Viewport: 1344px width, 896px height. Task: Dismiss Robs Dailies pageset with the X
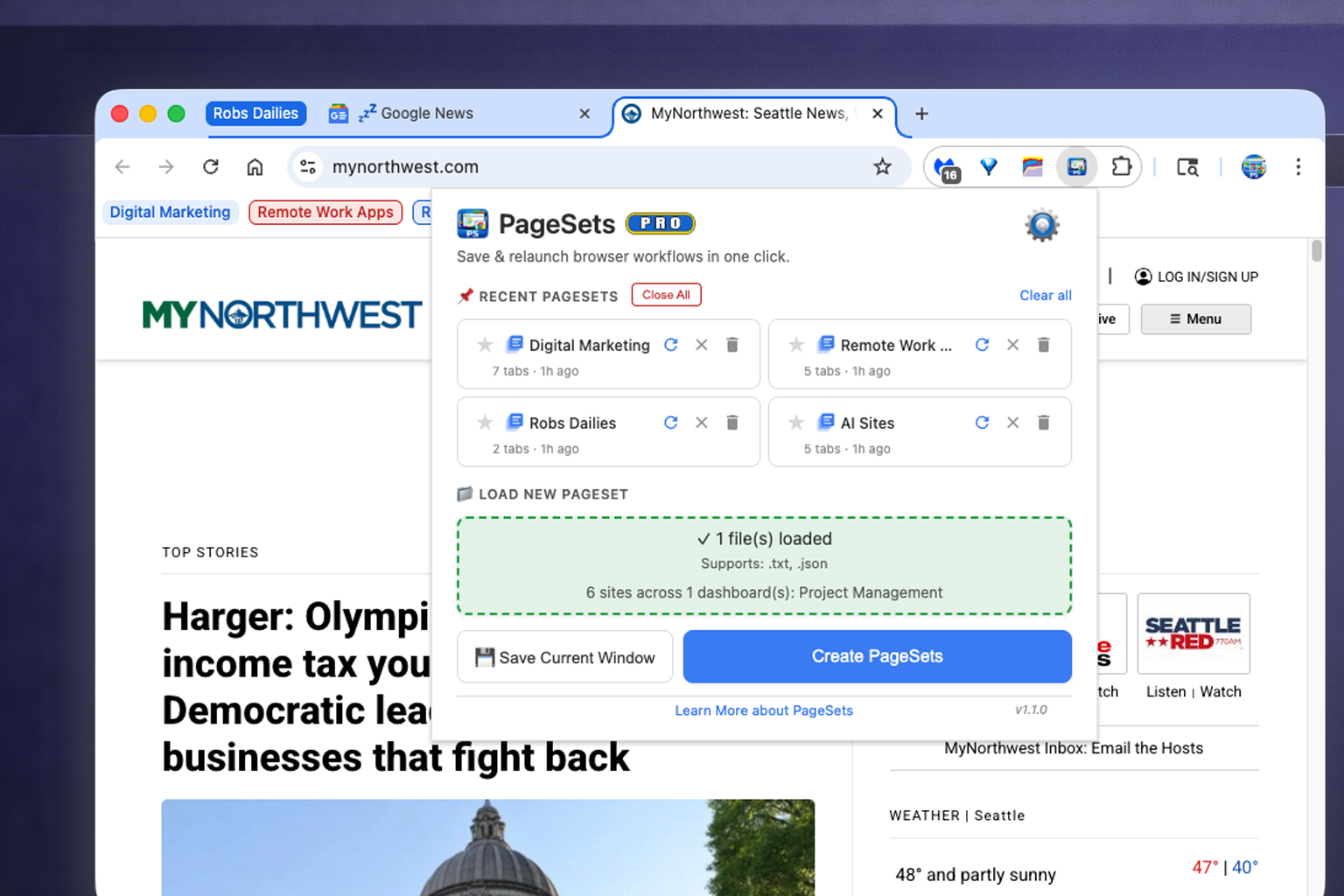702,423
